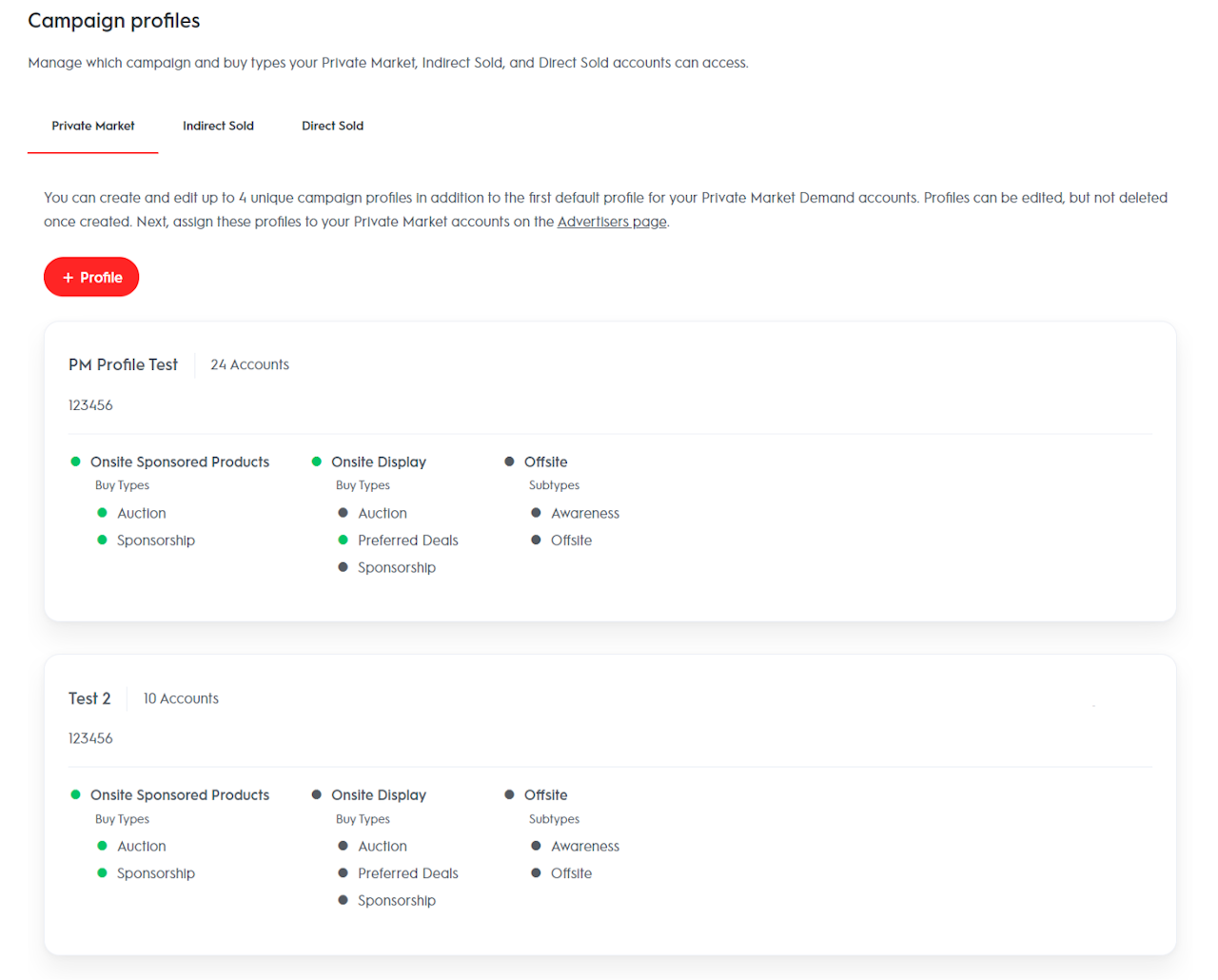Click the 10 Accounts label
This screenshot has width=1218, height=980.
(181, 698)
